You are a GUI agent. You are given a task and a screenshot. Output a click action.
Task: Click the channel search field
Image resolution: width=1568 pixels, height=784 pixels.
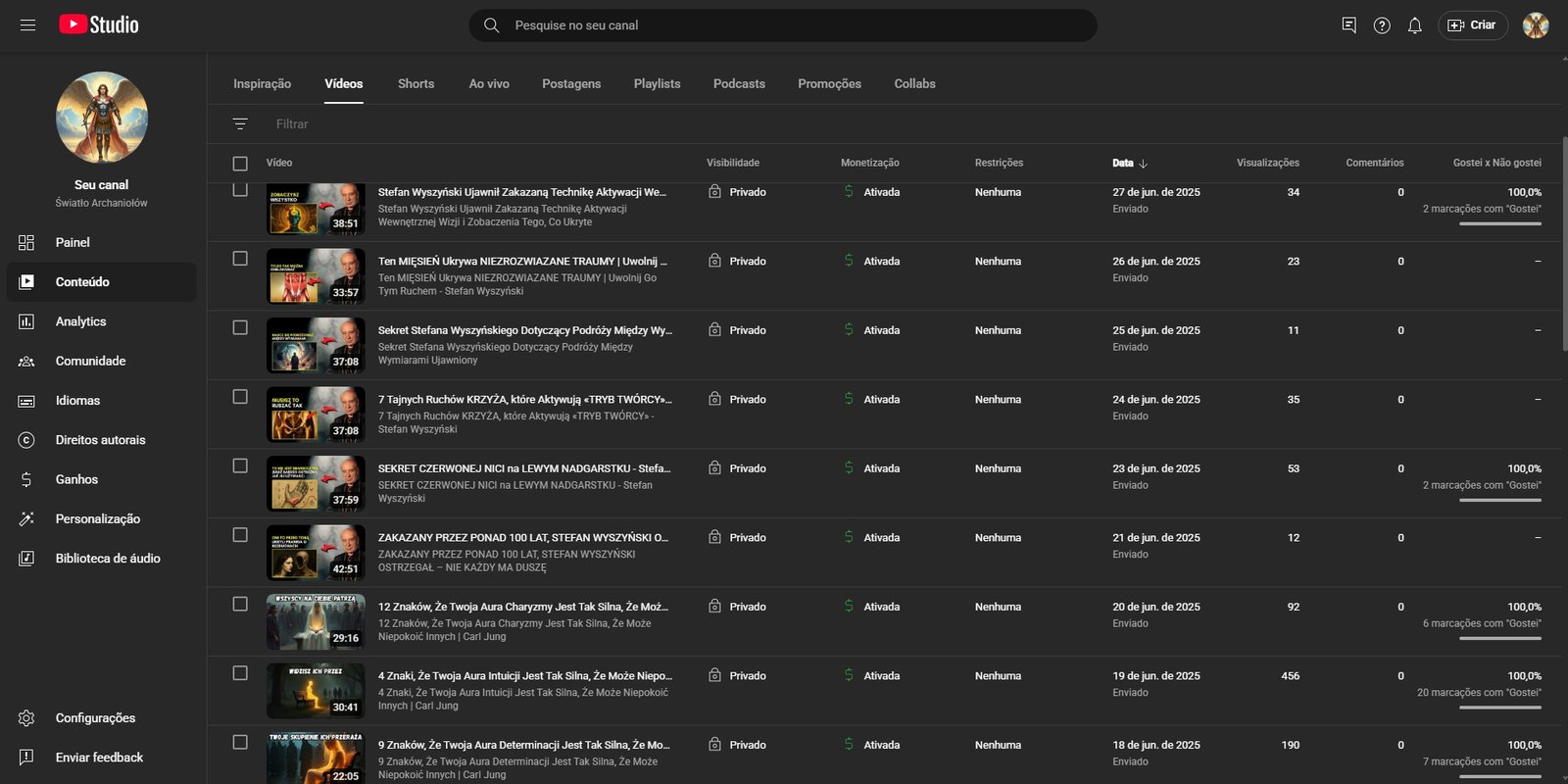[x=784, y=25]
